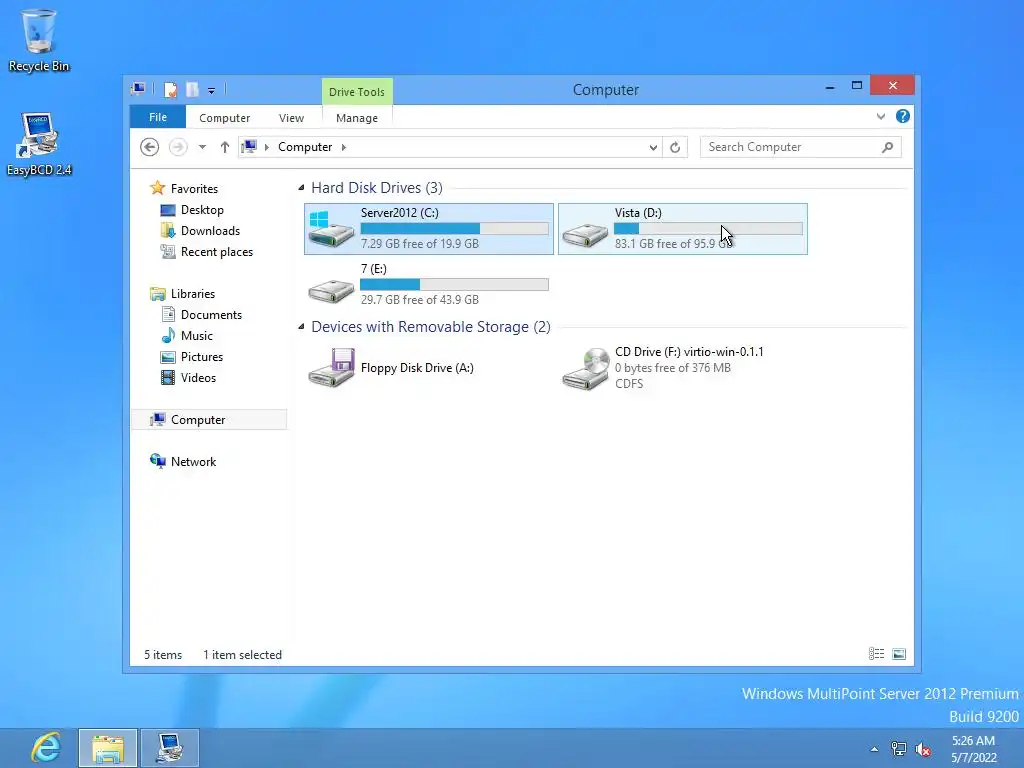Image resolution: width=1024 pixels, height=768 pixels.
Task: Click '7.29 GB free of 19.9 GB' text
Action: 420,244
